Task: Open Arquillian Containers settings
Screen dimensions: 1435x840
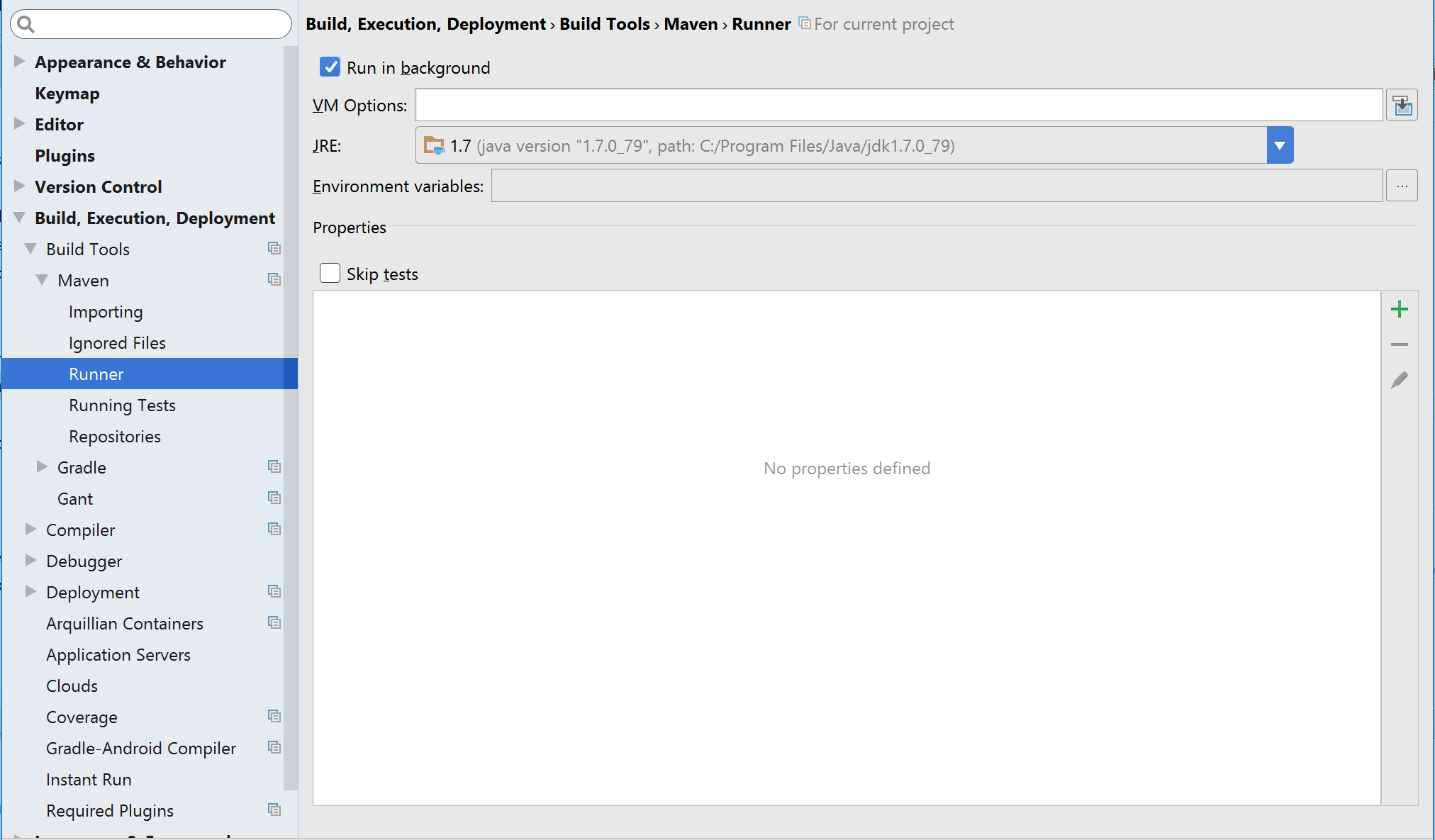Action: point(125,624)
